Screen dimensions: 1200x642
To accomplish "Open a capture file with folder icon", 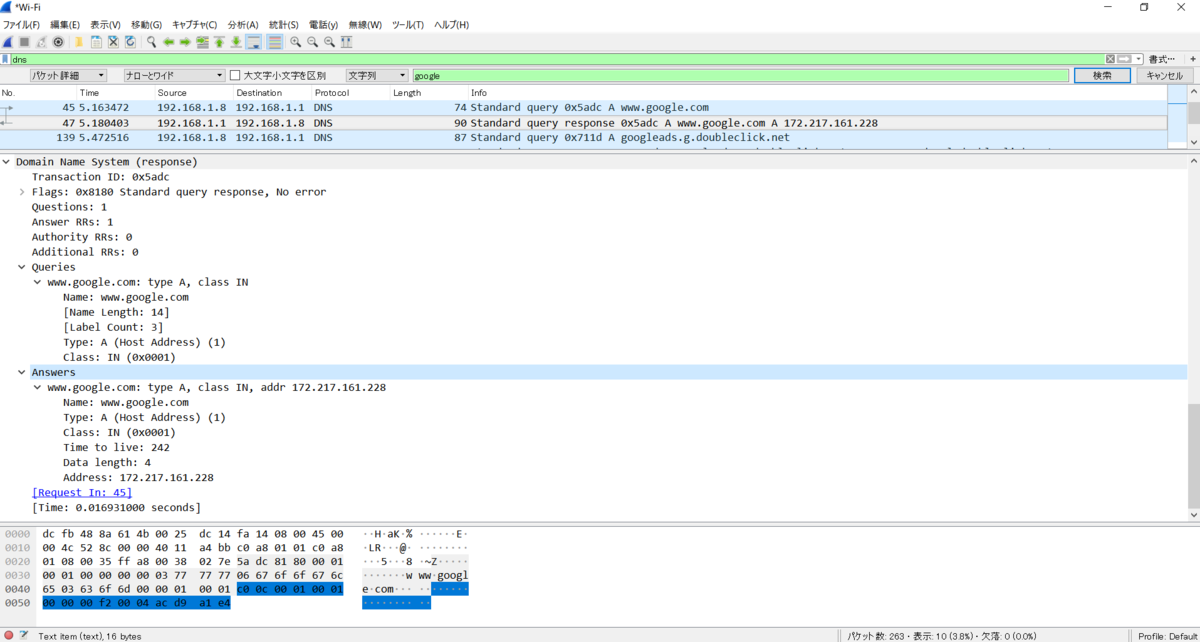I will (x=79, y=42).
